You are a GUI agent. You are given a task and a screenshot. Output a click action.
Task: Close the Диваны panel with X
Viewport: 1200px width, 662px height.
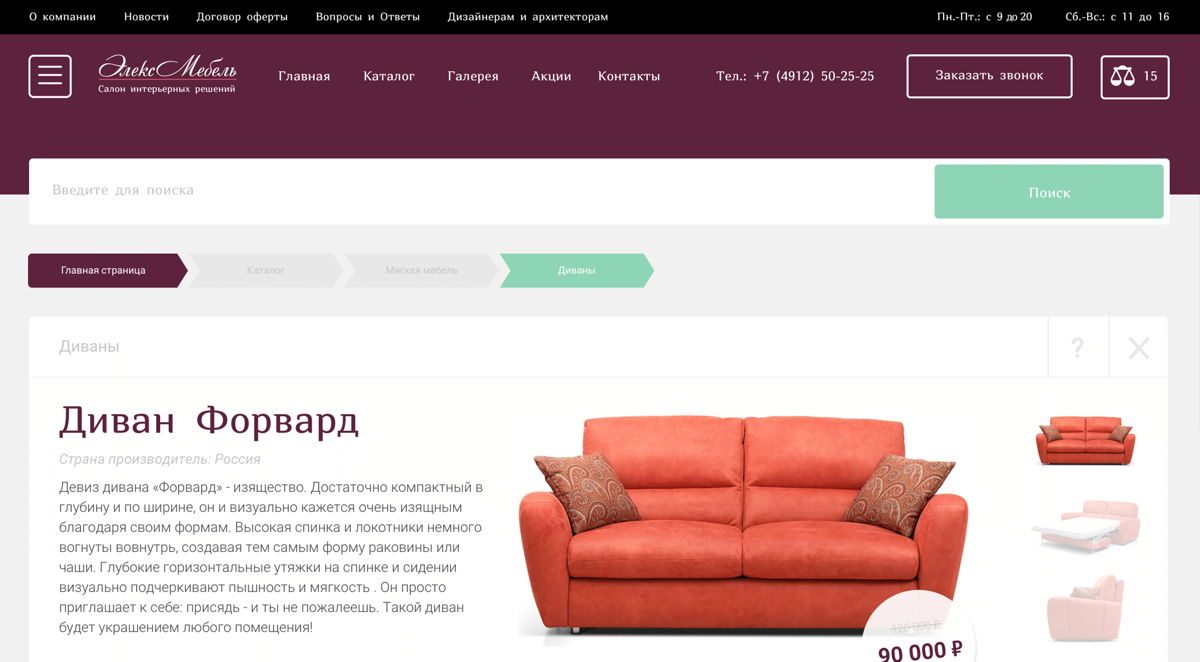[x=1138, y=347]
